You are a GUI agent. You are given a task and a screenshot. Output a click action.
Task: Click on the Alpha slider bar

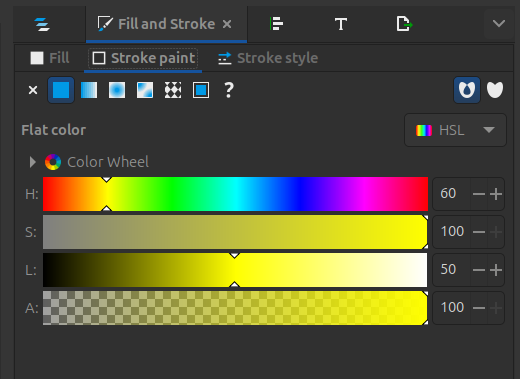(235, 308)
